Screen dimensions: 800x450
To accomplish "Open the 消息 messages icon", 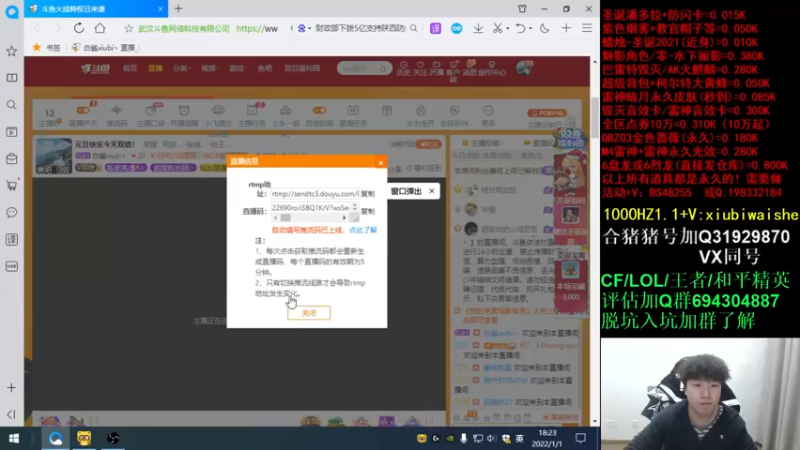I will [469, 68].
